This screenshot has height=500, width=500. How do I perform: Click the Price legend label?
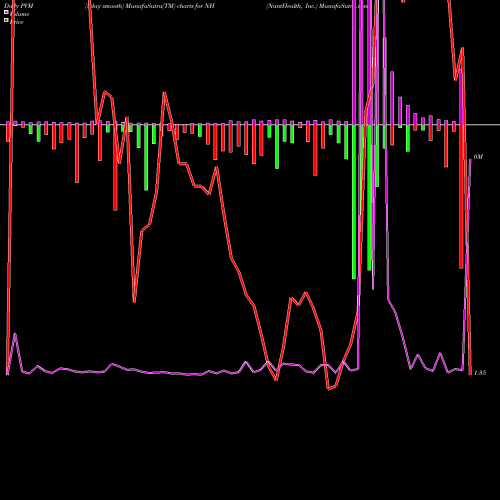coord(16,22)
